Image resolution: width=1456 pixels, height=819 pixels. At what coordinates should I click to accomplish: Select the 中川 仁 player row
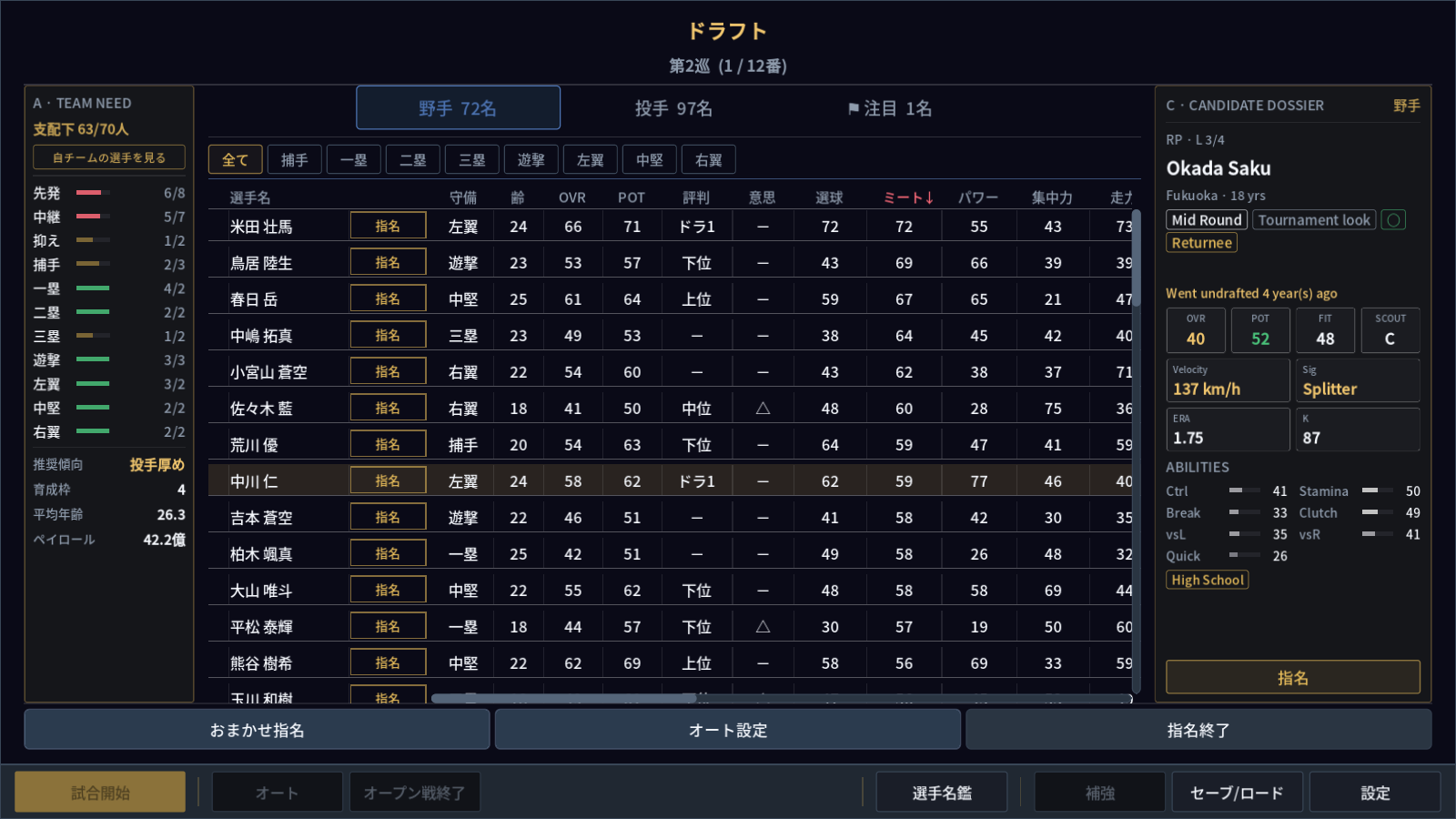point(671,480)
